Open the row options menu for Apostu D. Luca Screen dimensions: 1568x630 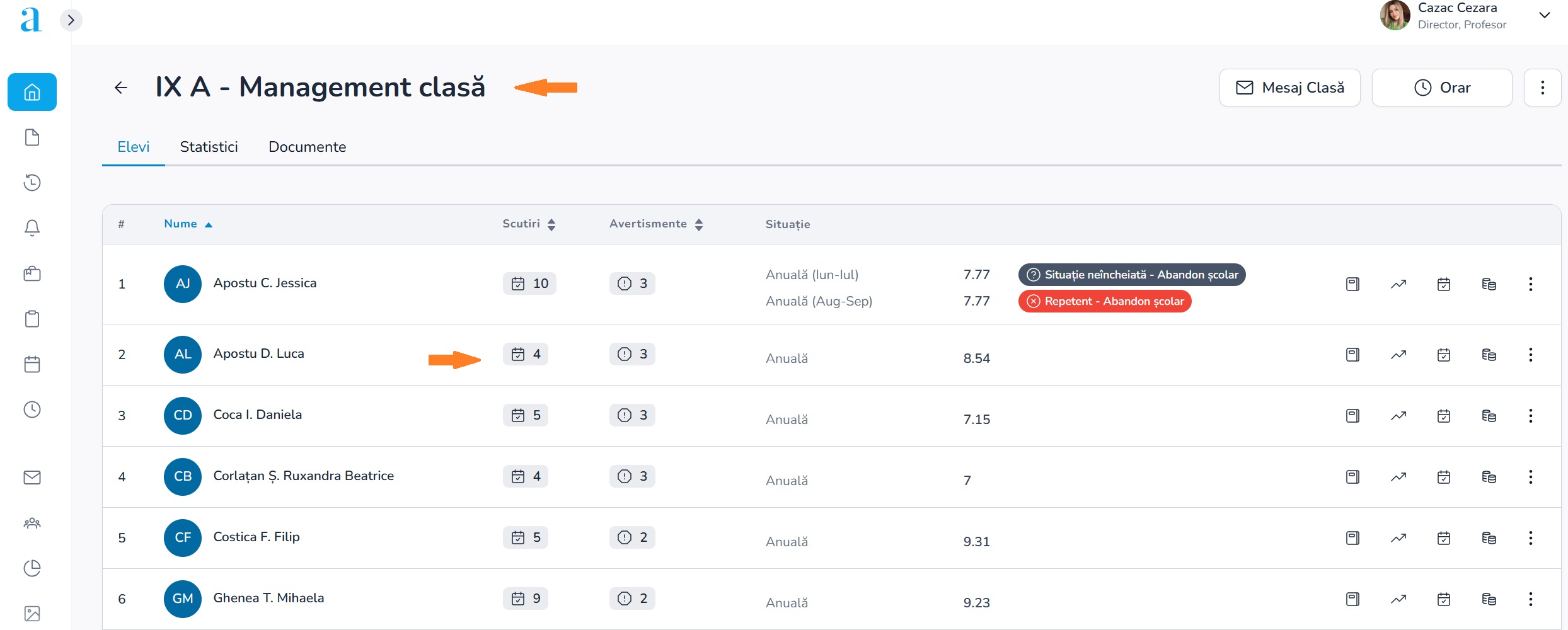pyautogui.click(x=1530, y=355)
